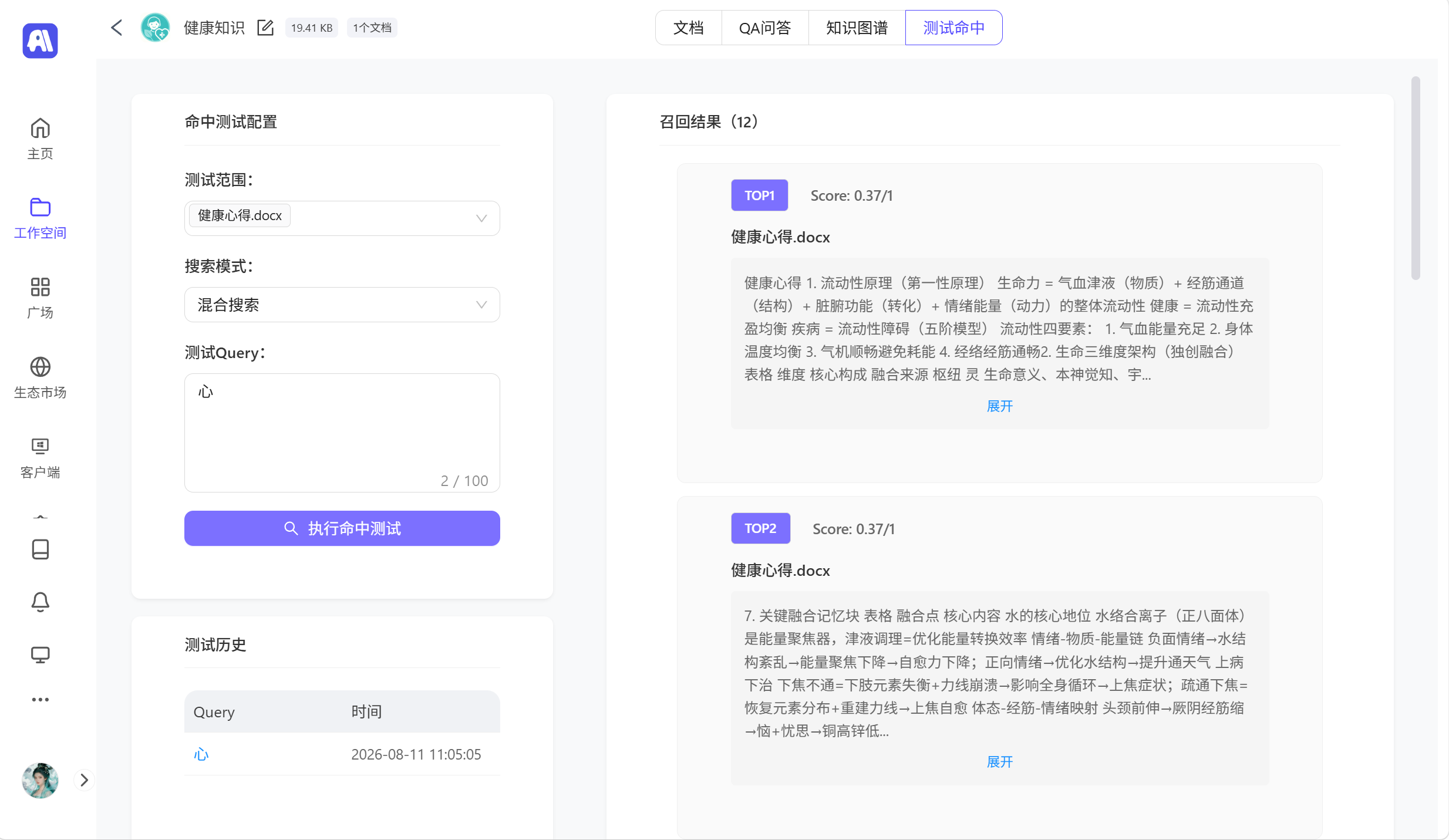Click the results panel vertical scrollbar
Screen dimensions: 1449x840
click(1416, 178)
